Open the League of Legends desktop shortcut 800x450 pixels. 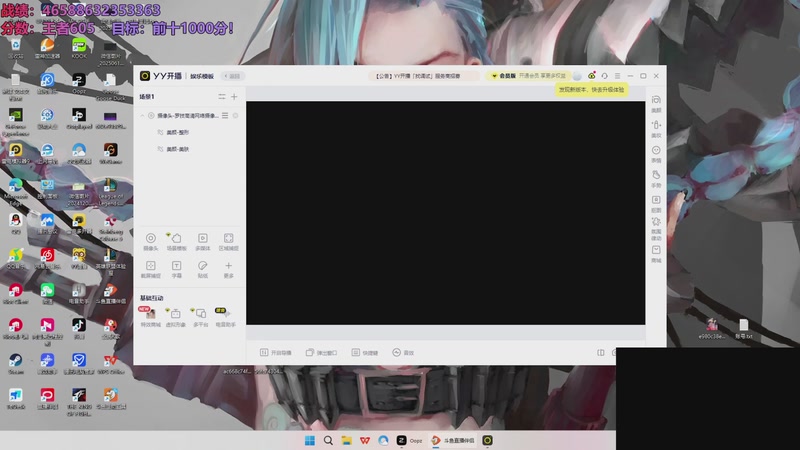(x=110, y=192)
